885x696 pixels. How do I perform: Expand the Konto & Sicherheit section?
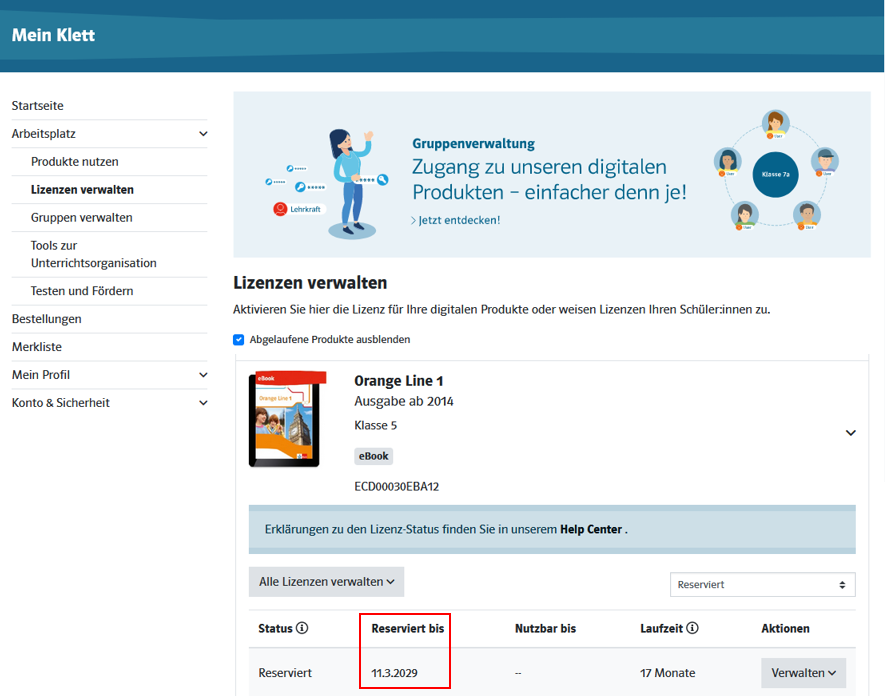[x=203, y=403]
